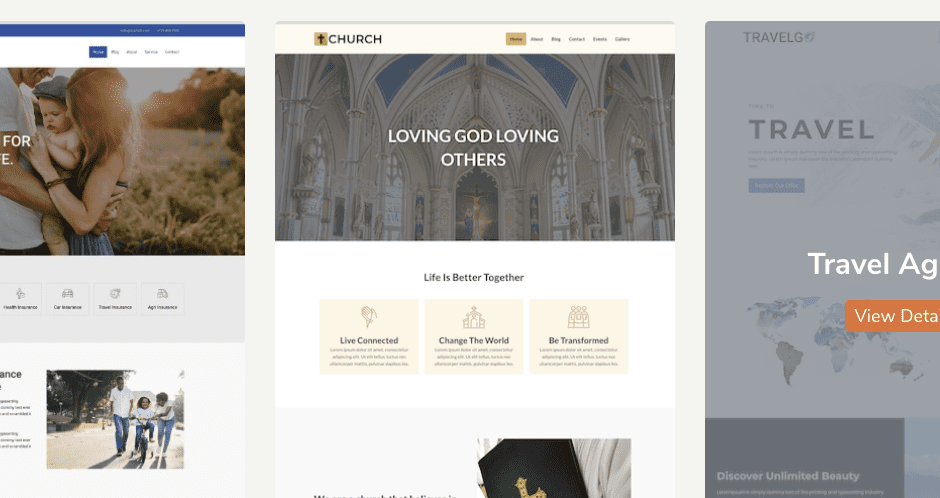The height and width of the screenshot is (498, 940).
Task: Click the Car Insurance car icon
Action: coord(68,294)
